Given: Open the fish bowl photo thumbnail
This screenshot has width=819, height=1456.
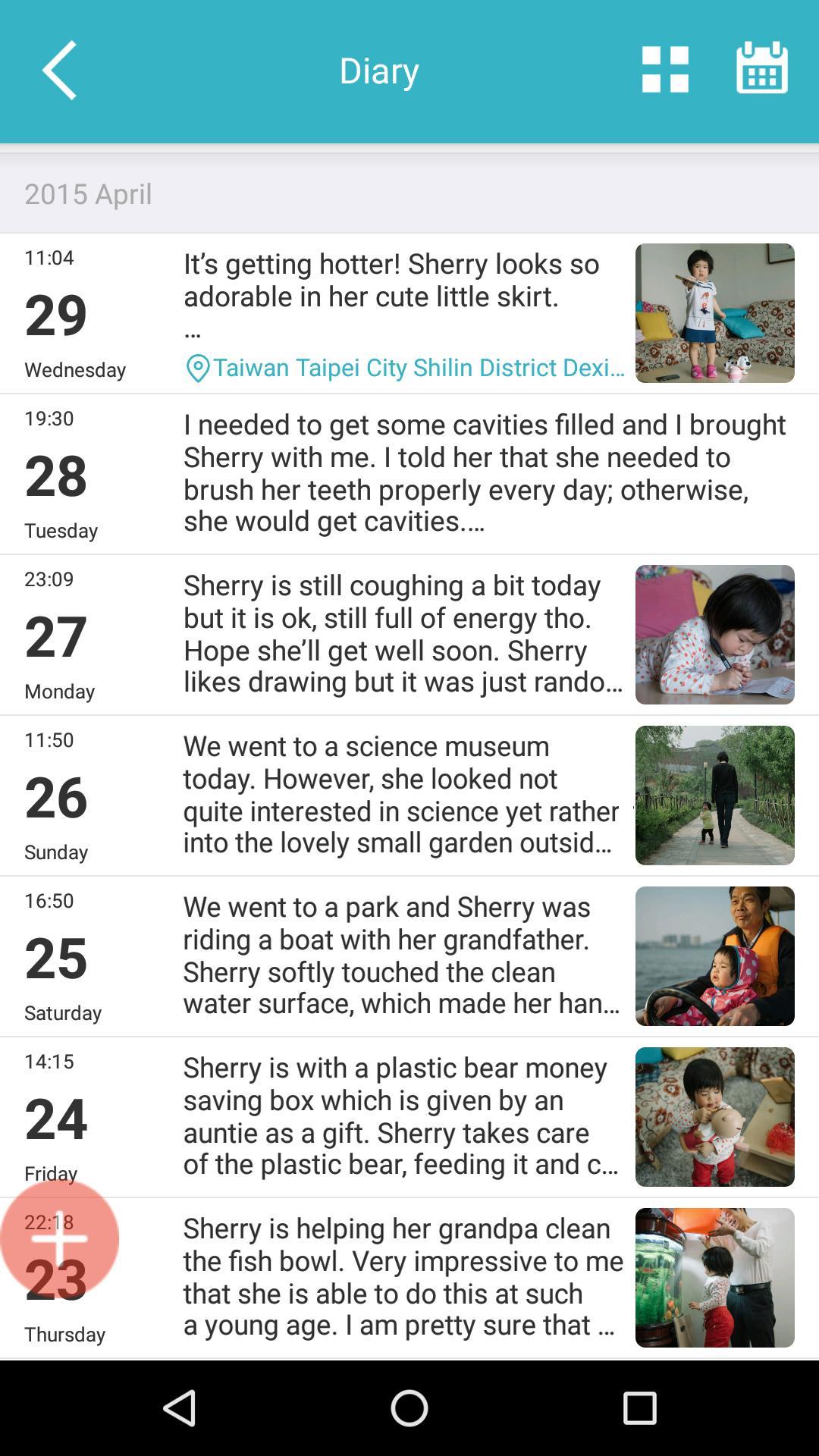Looking at the screenshot, I should click(x=715, y=1278).
